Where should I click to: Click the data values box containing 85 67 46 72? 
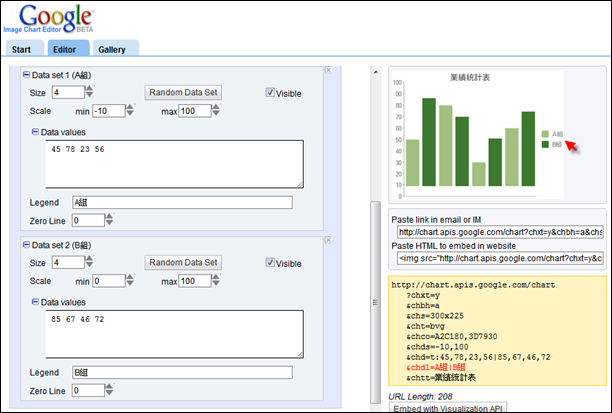coord(174,334)
